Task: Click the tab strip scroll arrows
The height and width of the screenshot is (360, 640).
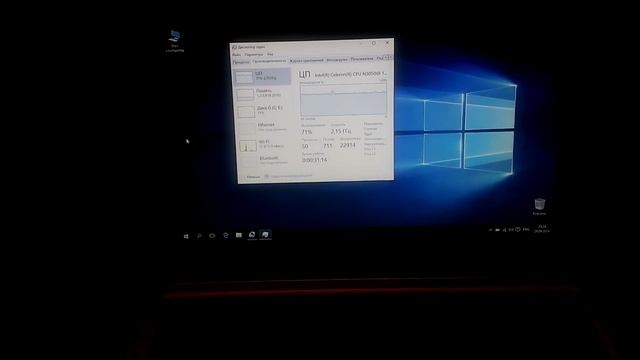Action: [388, 58]
